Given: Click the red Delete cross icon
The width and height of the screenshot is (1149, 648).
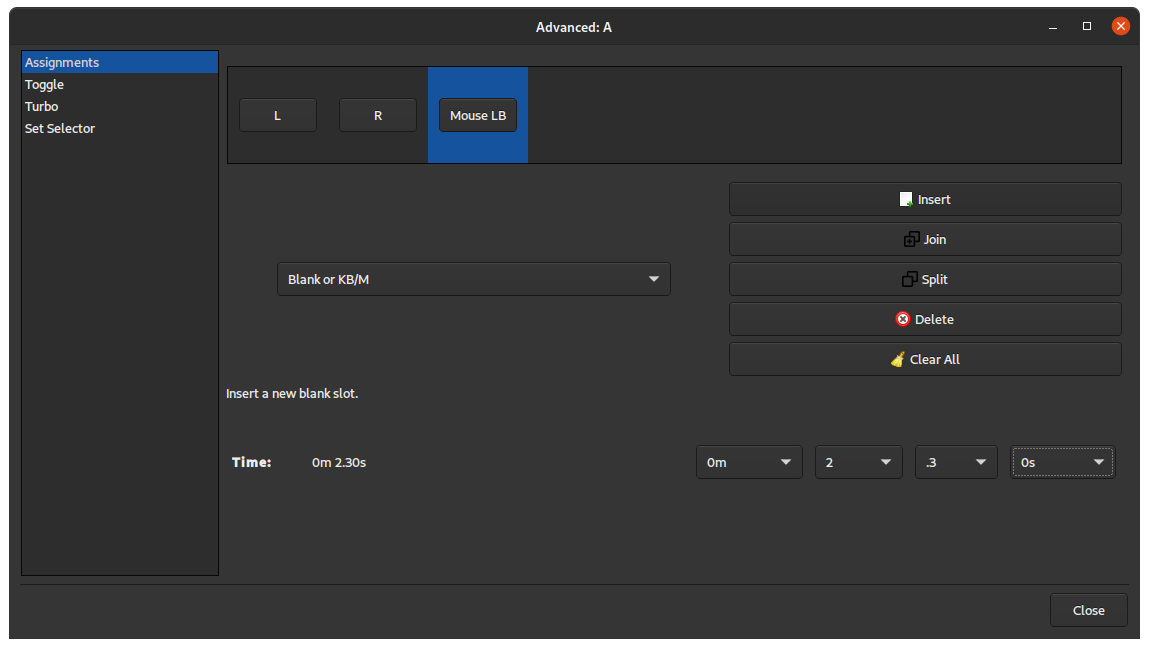Looking at the screenshot, I should coord(902,318).
